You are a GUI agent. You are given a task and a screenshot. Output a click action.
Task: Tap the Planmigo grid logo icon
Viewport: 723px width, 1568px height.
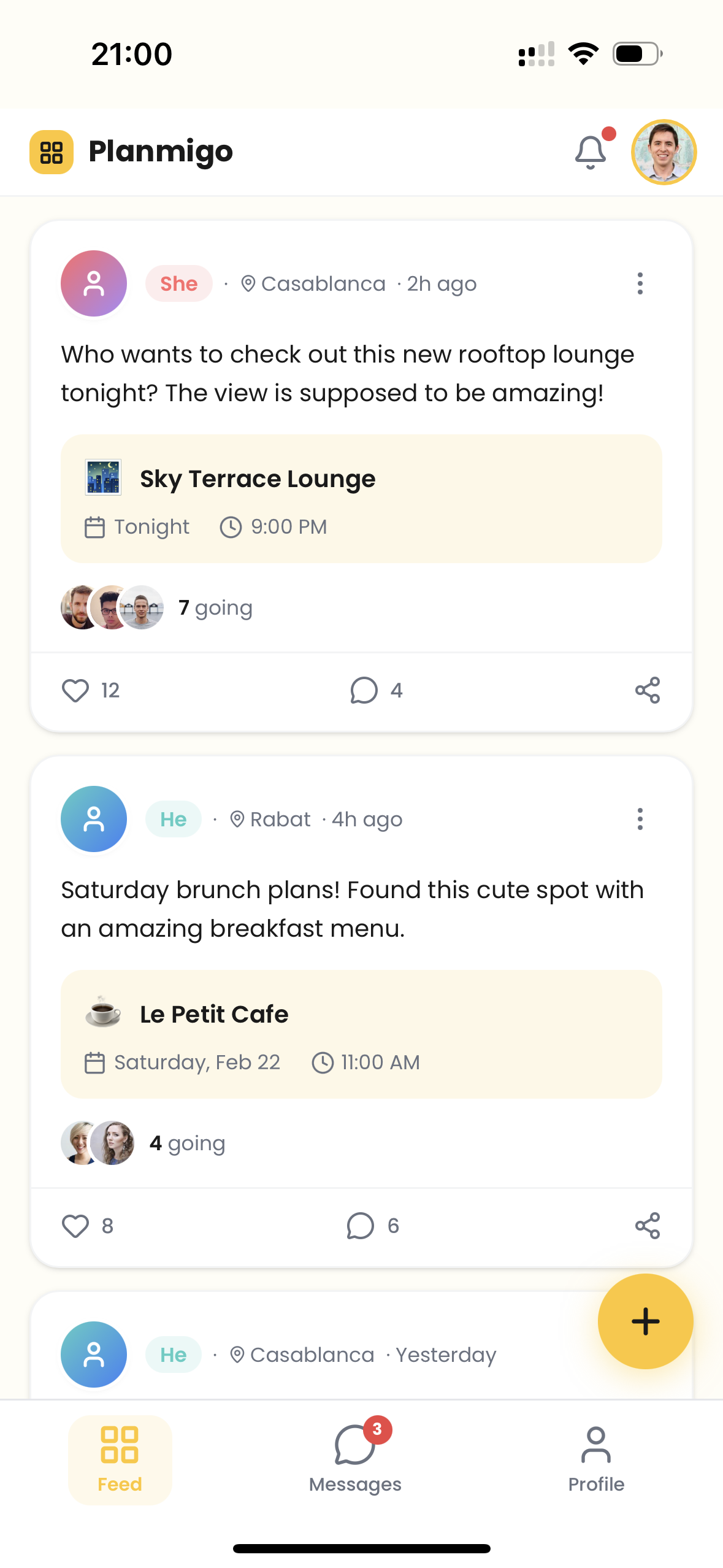pos(52,152)
